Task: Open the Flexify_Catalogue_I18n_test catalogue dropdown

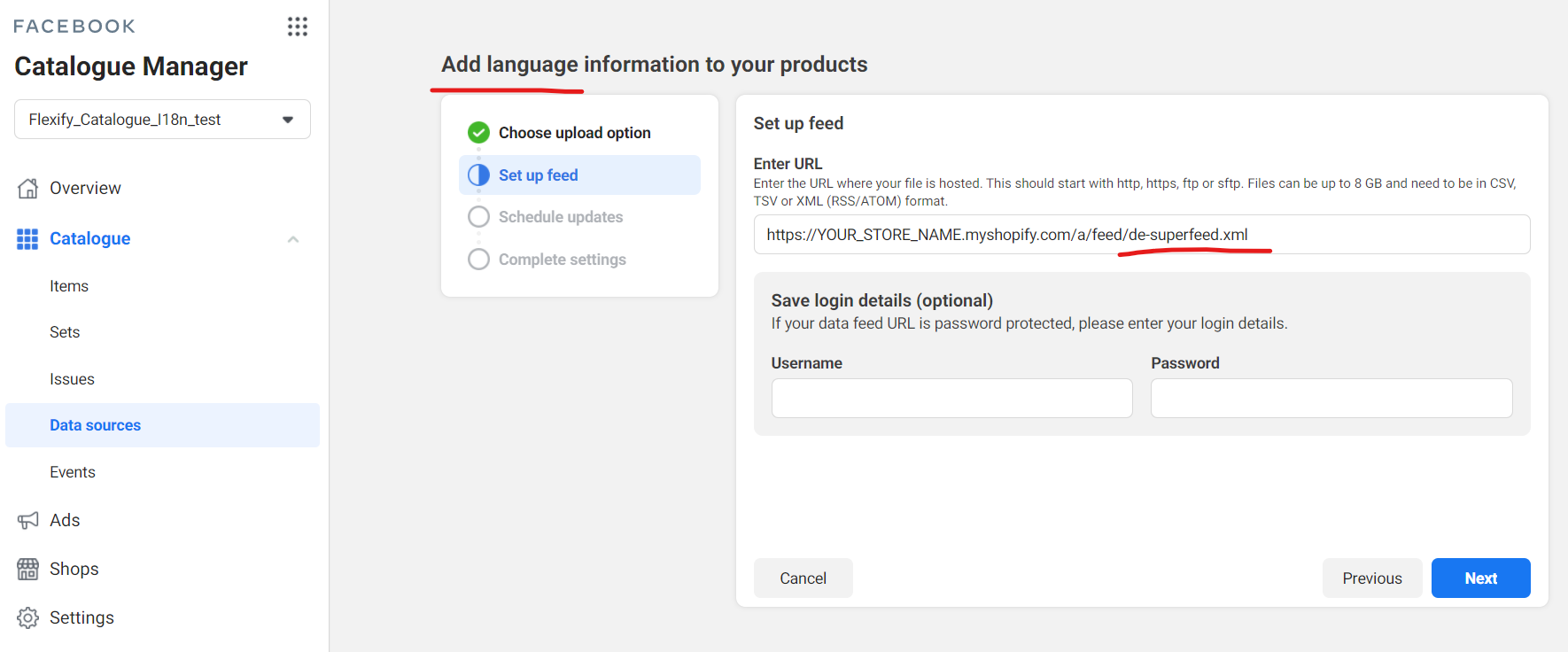Action: pyautogui.click(x=162, y=120)
